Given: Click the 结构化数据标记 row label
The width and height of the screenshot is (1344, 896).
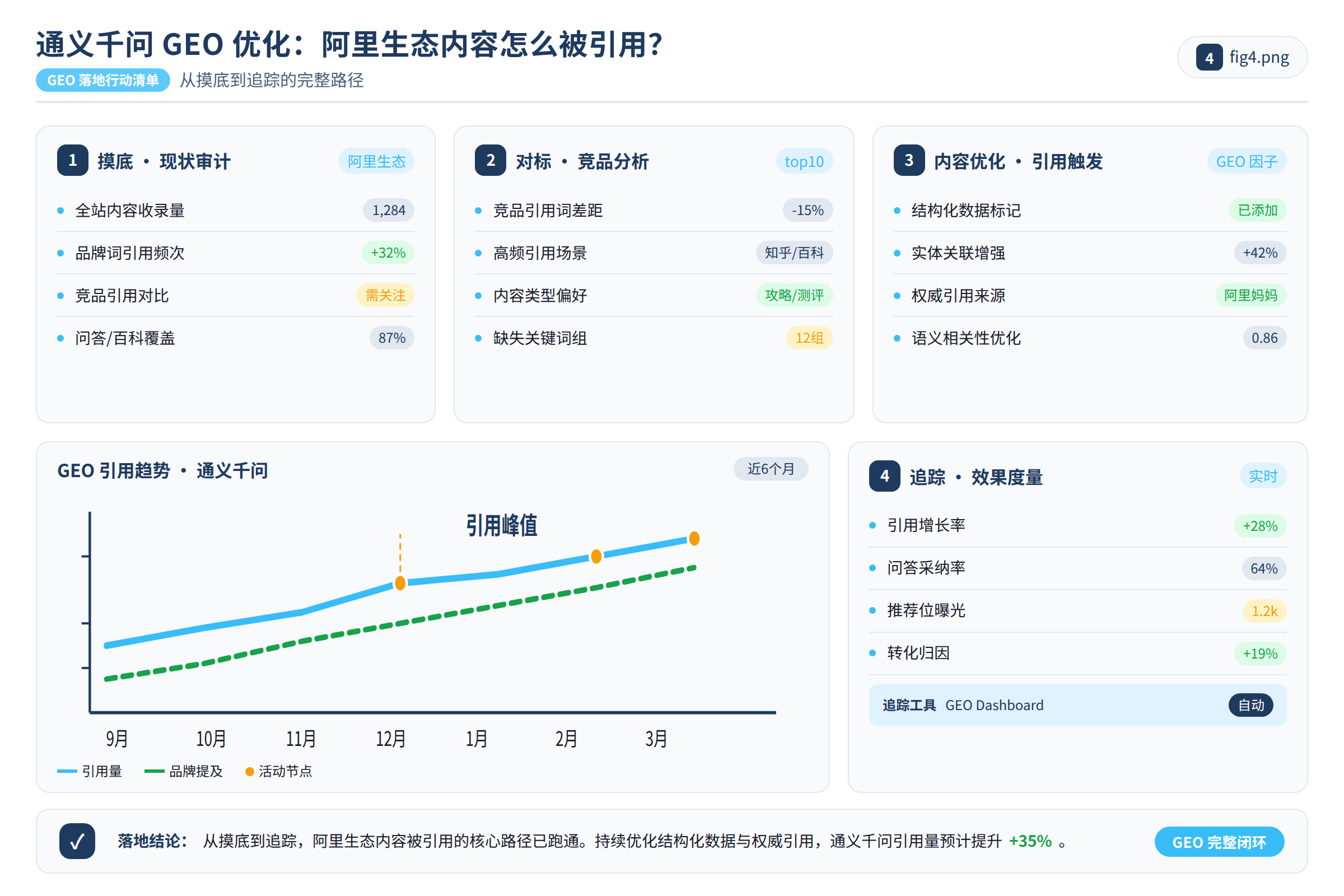Looking at the screenshot, I should (967, 211).
